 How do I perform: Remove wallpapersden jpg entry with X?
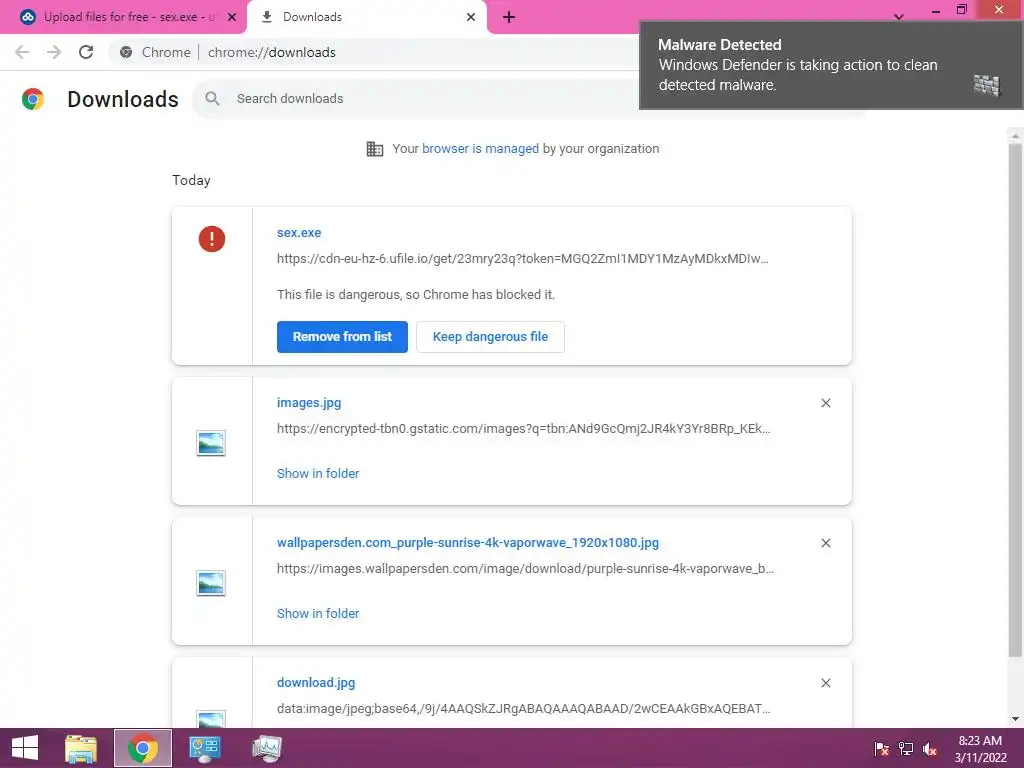click(x=825, y=543)
